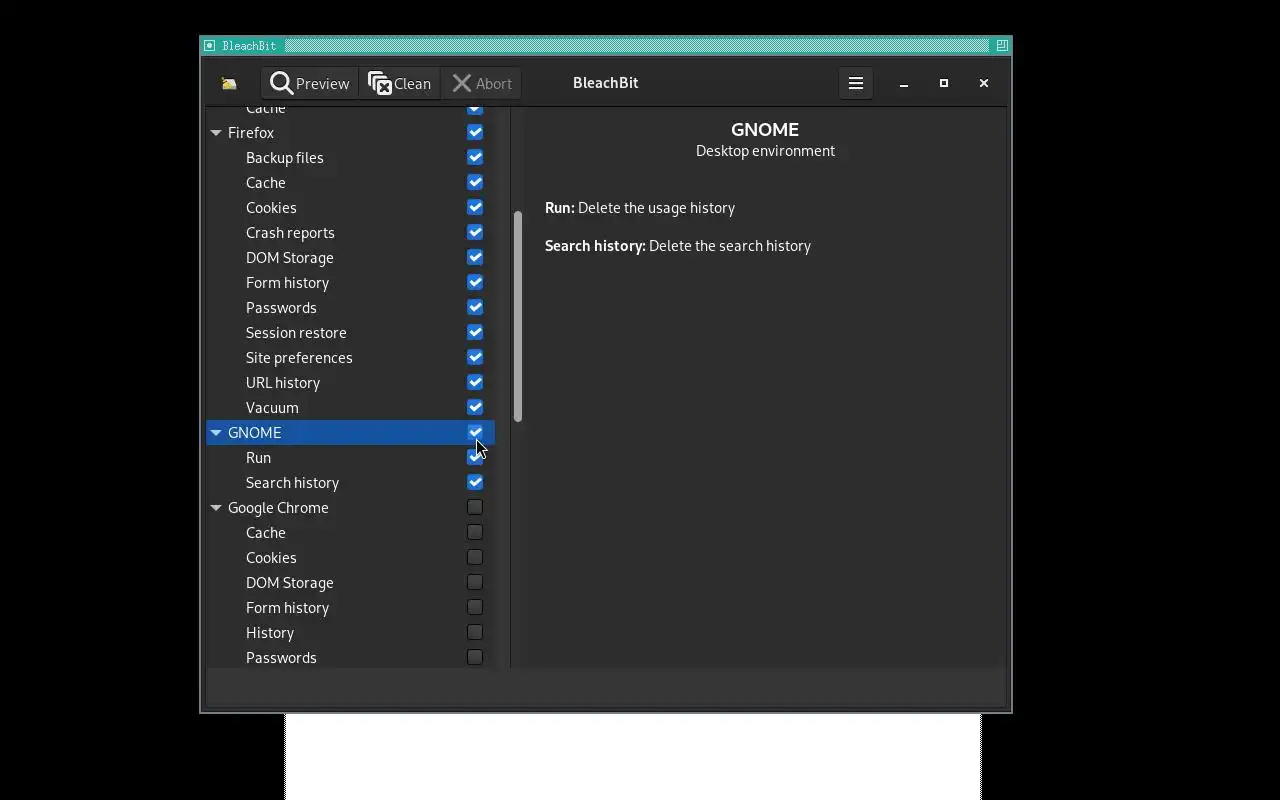Select Search history under GNOME
Viewport: 1280px width, 800px height.
(x=350, y=482)
